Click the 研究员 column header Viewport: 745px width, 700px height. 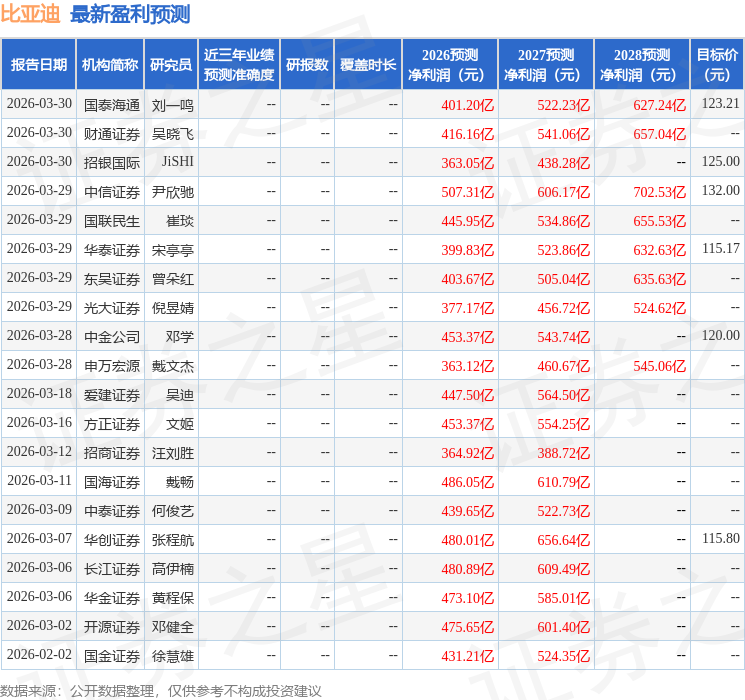coord(171,65)
